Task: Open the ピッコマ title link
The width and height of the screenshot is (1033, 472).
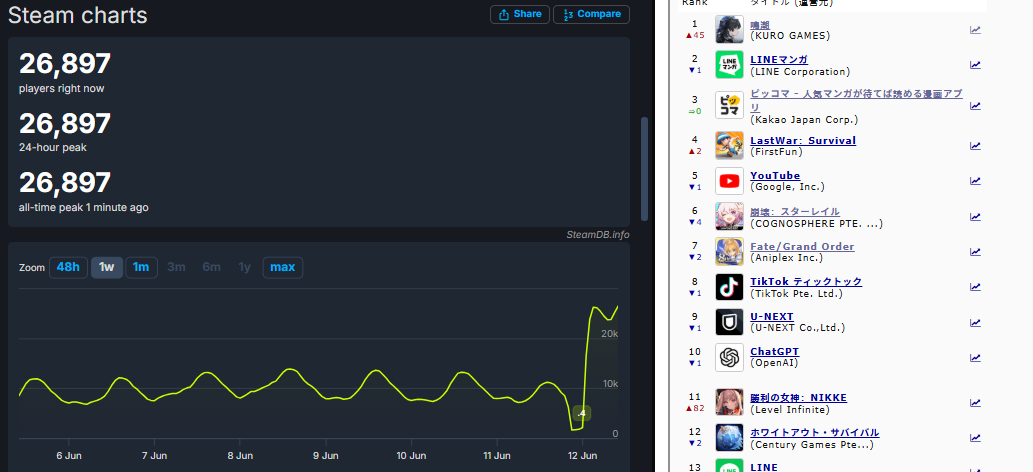Action: (856, 100)
